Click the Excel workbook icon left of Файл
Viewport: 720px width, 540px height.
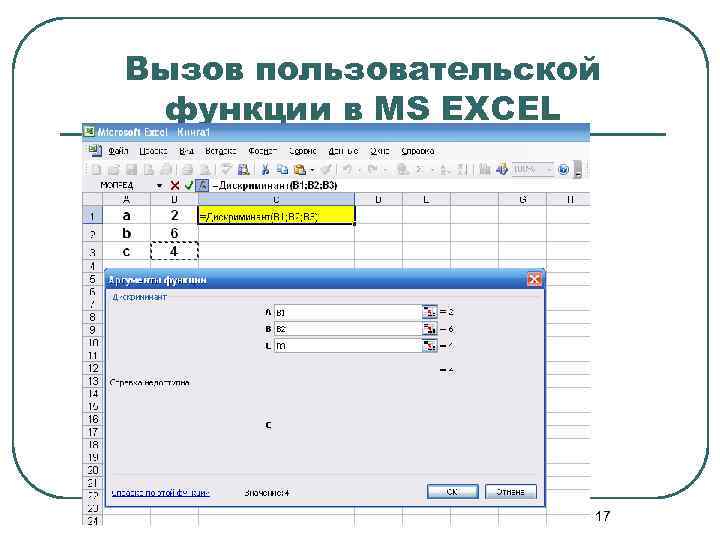click(95, 151)
